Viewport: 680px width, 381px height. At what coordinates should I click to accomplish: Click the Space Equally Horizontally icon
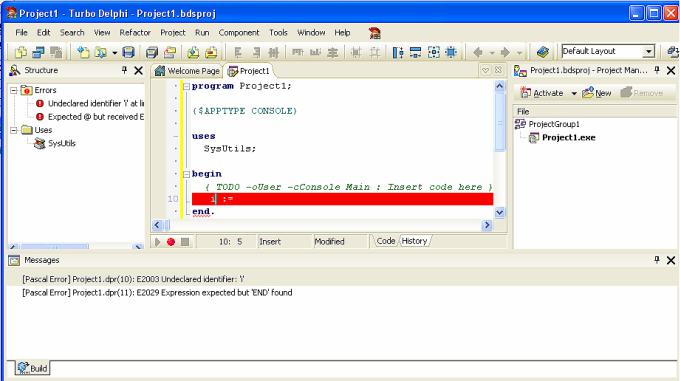pos(274,52)
